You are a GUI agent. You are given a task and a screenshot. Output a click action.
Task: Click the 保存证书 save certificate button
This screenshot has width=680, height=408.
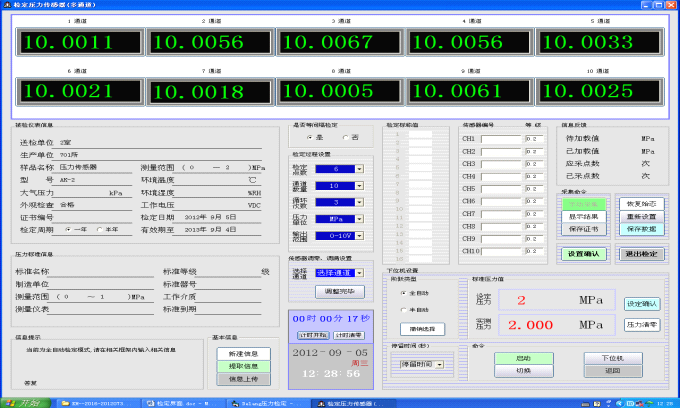pos(580,229)
